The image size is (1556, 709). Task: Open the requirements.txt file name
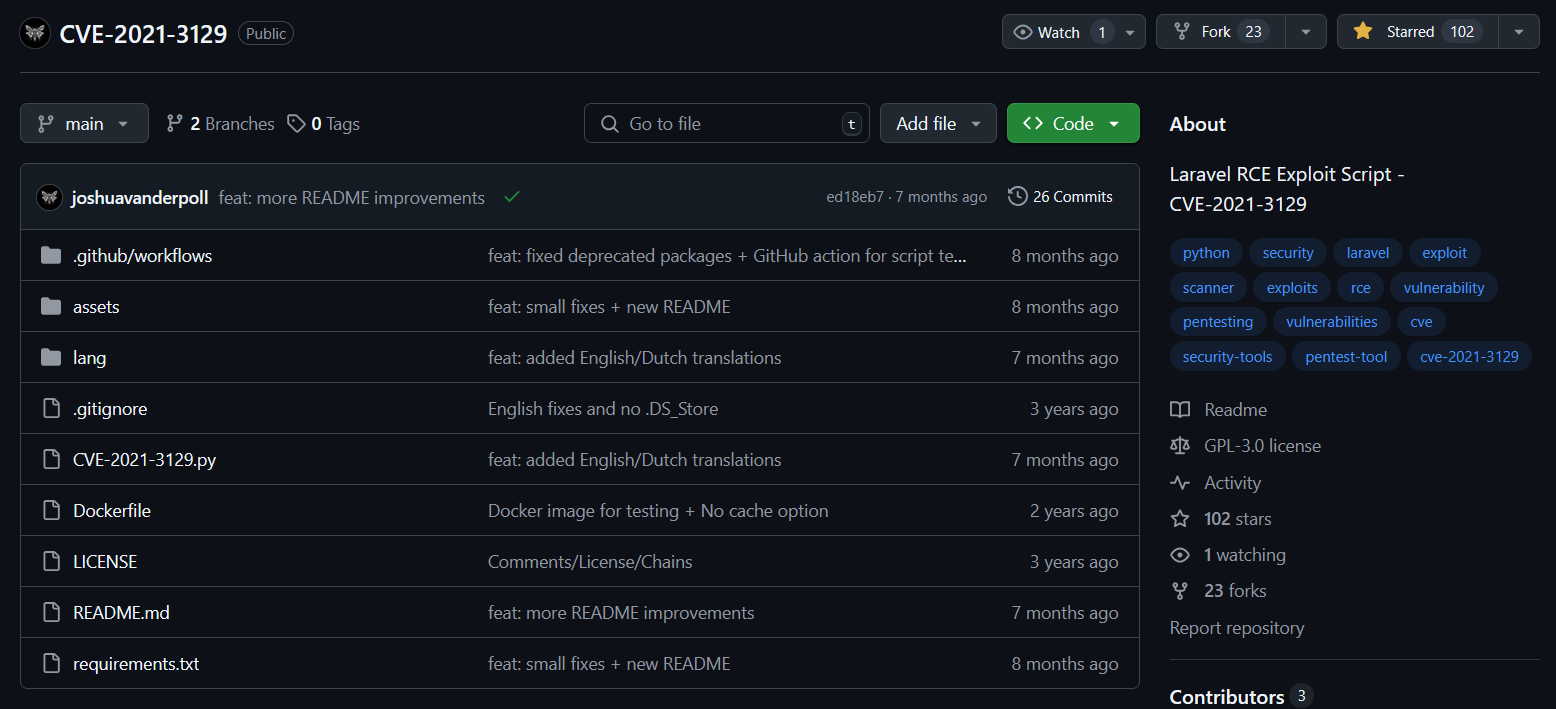point(136,664)
